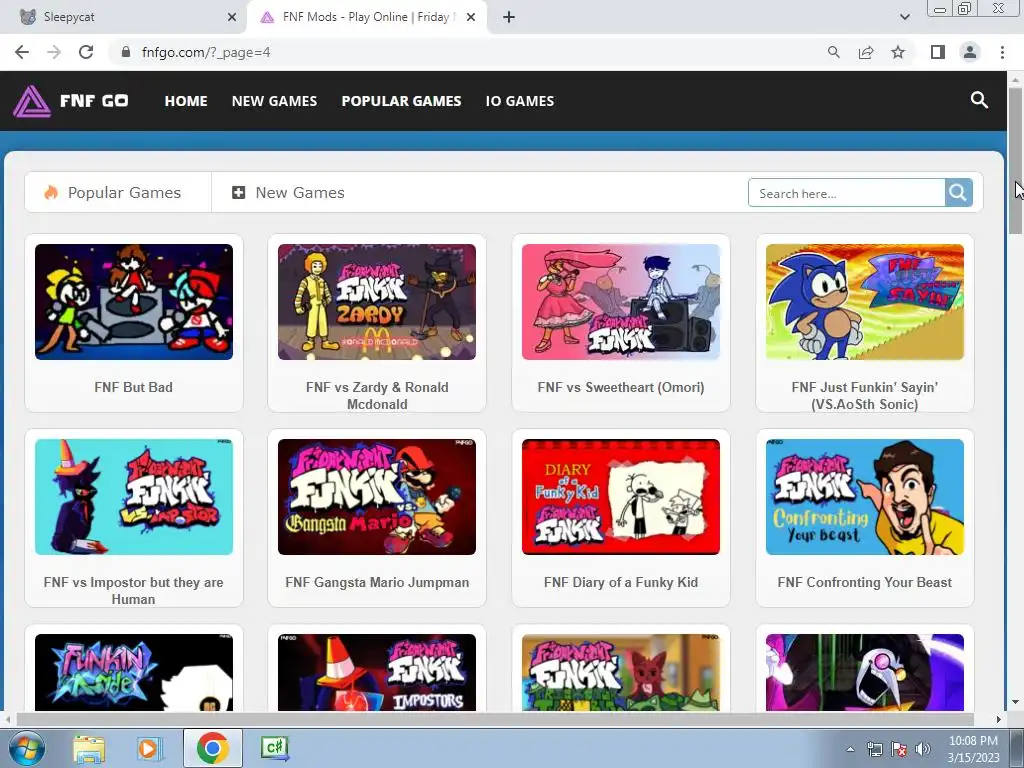1024x768 pixels.
Task: Open FNF Just Funkin' Sayin' link
Action: (x=865, y=396)
